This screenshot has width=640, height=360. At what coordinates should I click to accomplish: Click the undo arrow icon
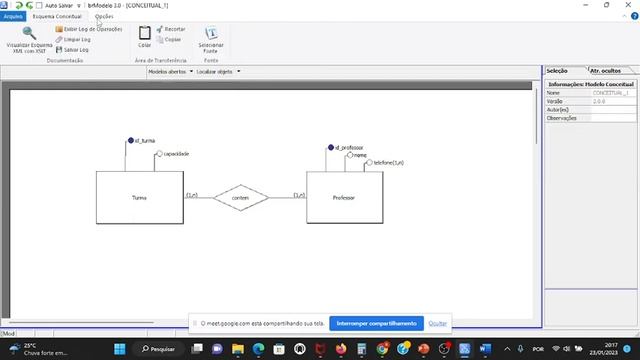19,5
